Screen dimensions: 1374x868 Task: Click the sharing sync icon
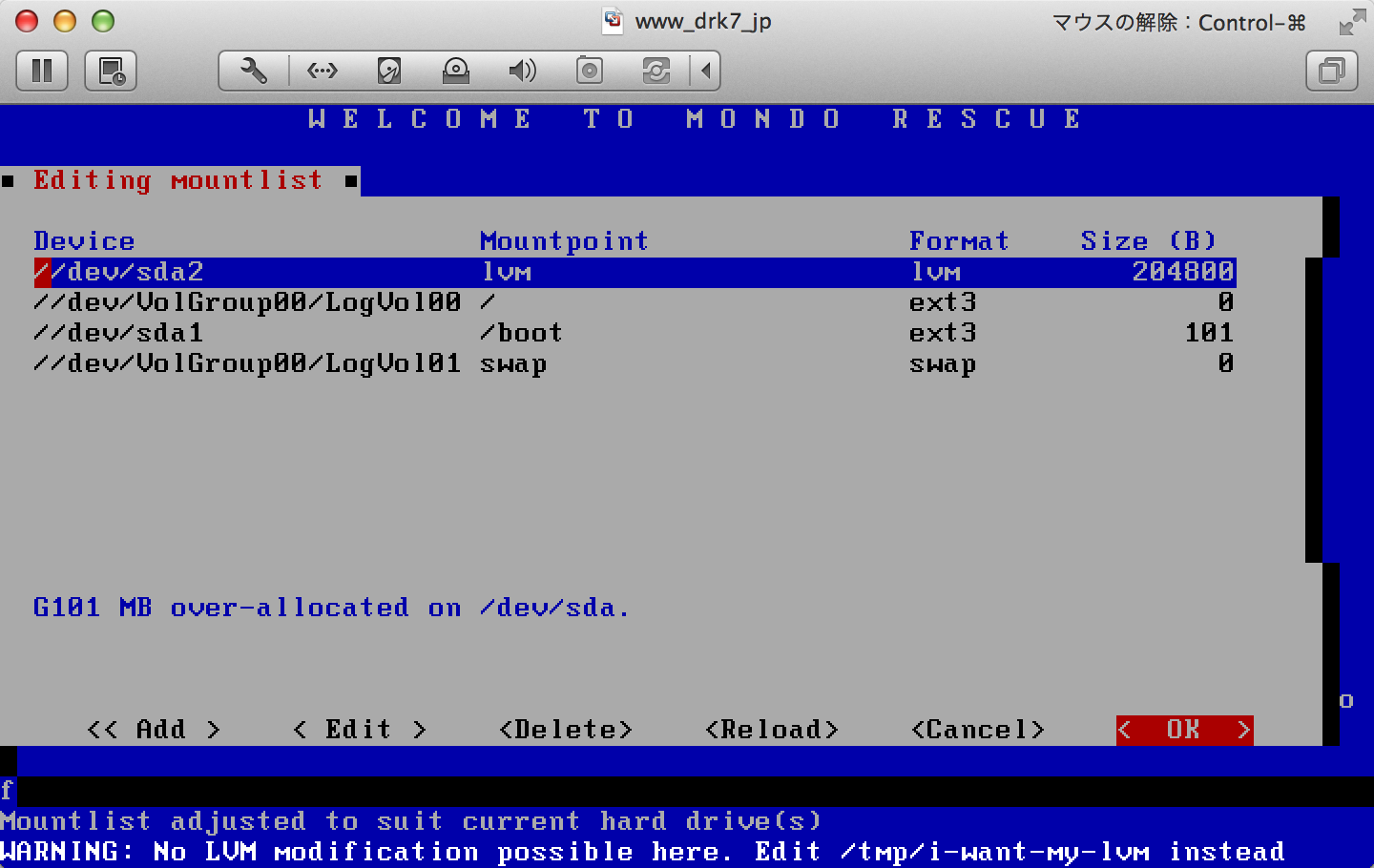[656, 71]
